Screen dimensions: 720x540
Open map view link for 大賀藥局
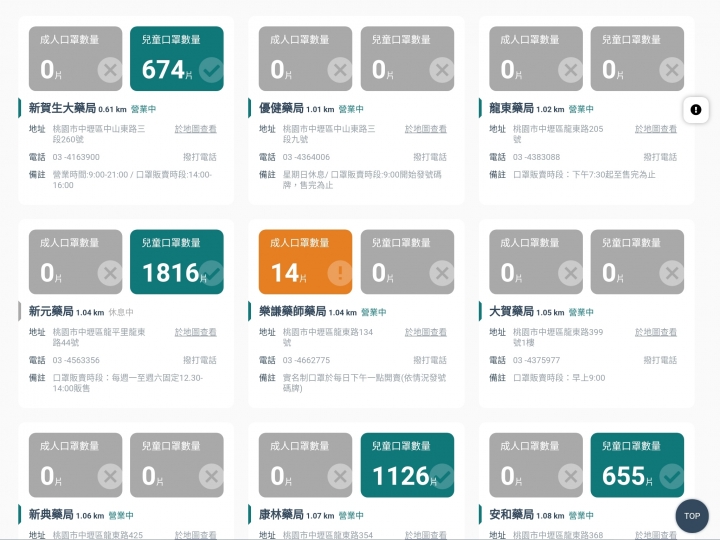(x=656, y=332)
